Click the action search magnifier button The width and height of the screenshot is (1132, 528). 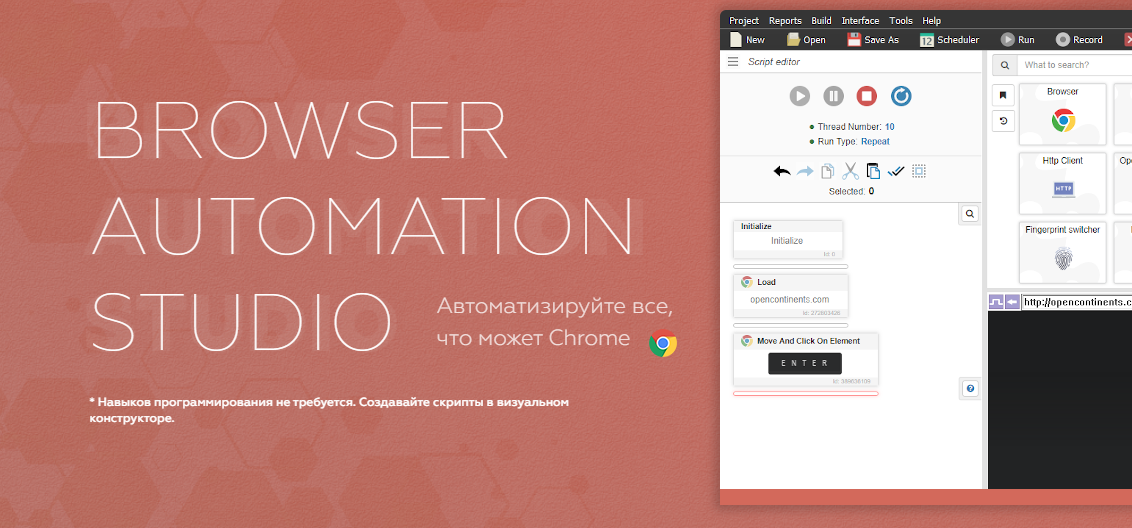coord(1004,64)
